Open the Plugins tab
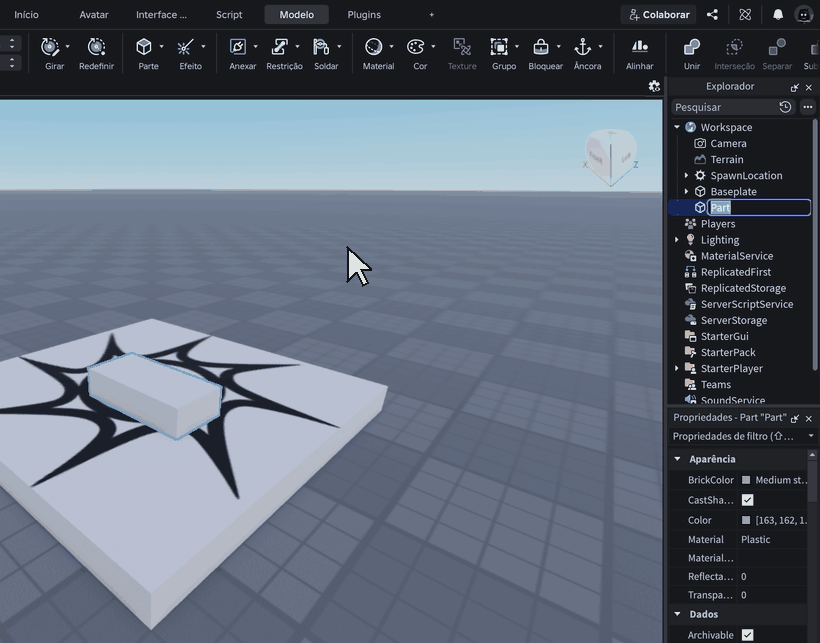820x643 pixels. coord(364,15)
